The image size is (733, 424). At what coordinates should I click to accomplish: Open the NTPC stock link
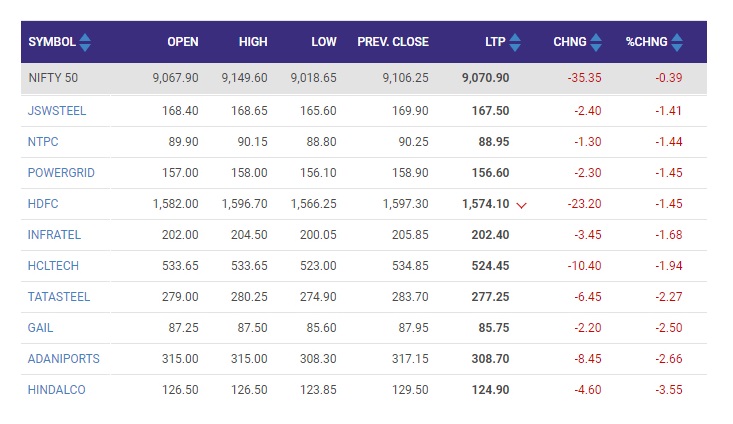click(x=43, y=142)
